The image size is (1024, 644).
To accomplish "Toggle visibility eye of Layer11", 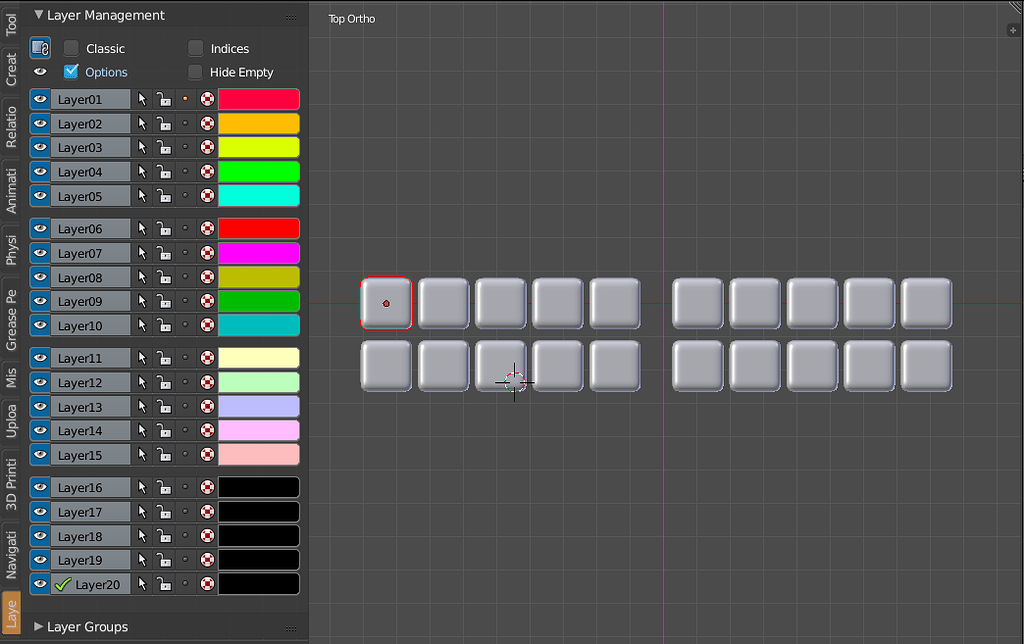I will 40,358.
